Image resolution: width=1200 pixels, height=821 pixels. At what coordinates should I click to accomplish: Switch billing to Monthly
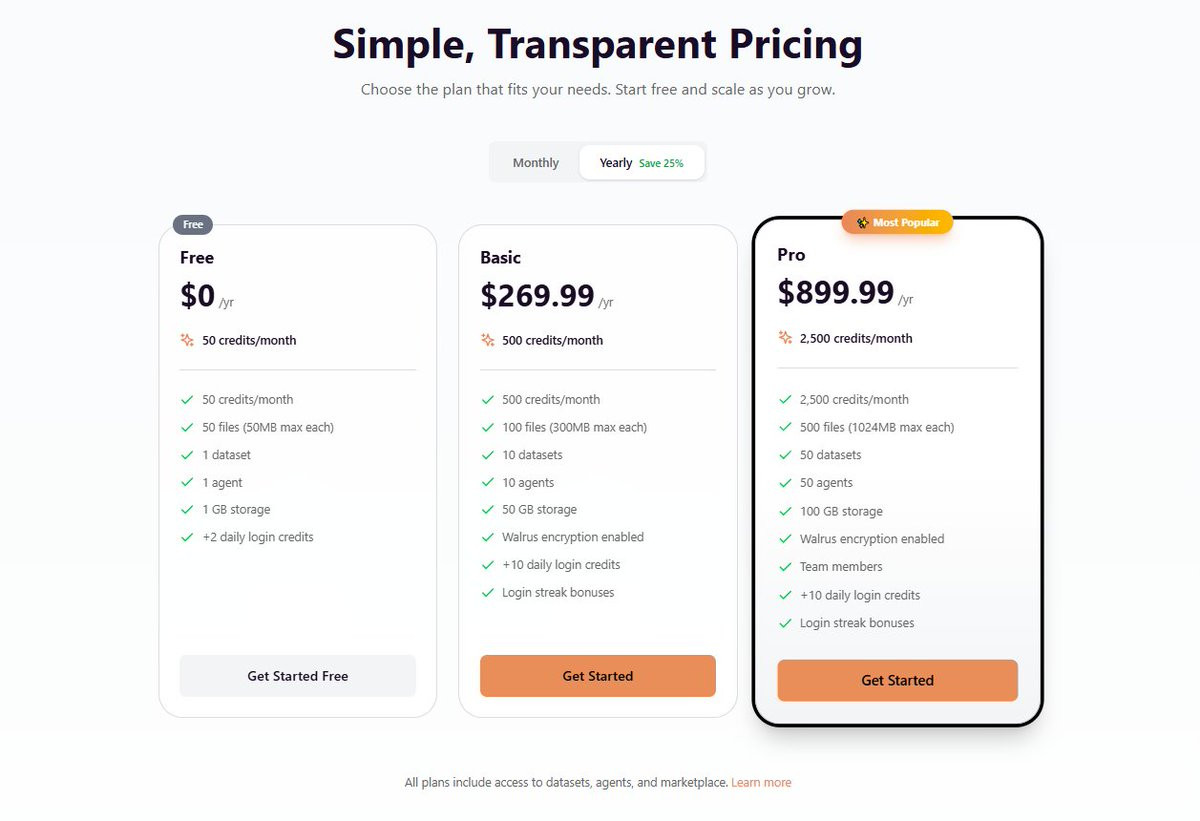tap(535, 162)
